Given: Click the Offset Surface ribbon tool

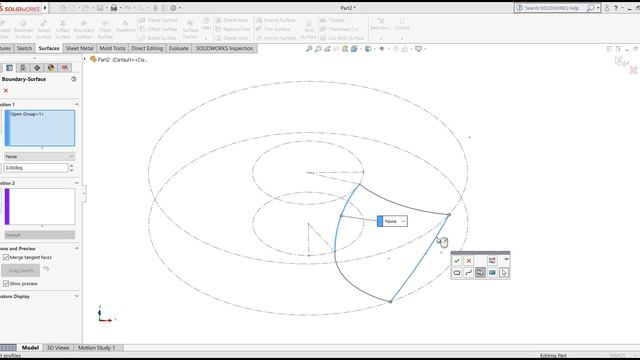Looking at the screenshot, I should [158, 29].
